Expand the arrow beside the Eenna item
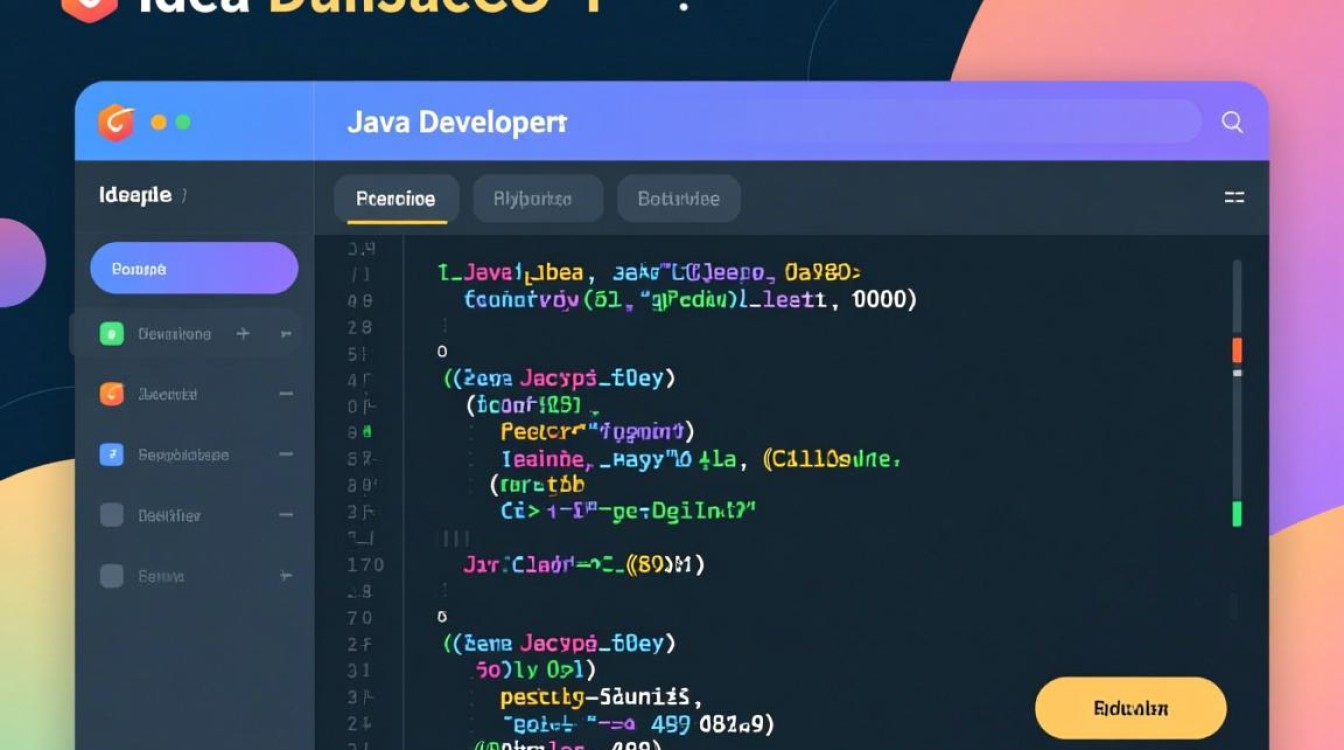The width and height of the screenshot is (1344, 750). 285,576
